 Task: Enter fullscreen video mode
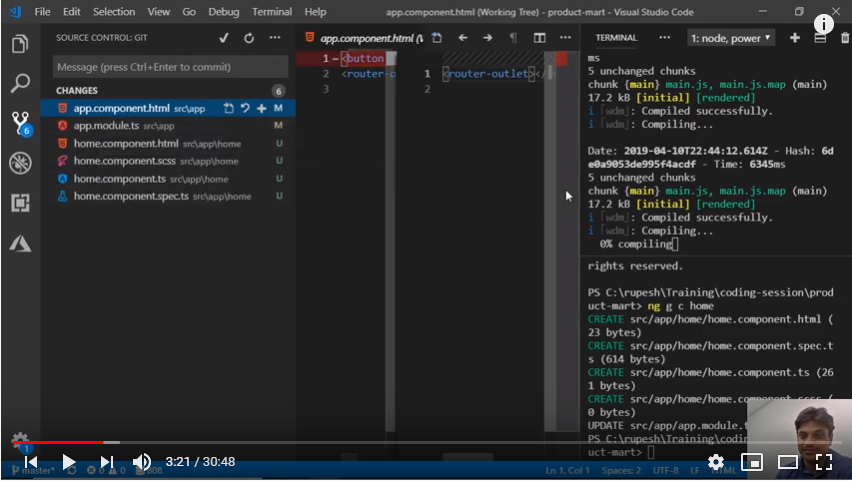[824, 462]
